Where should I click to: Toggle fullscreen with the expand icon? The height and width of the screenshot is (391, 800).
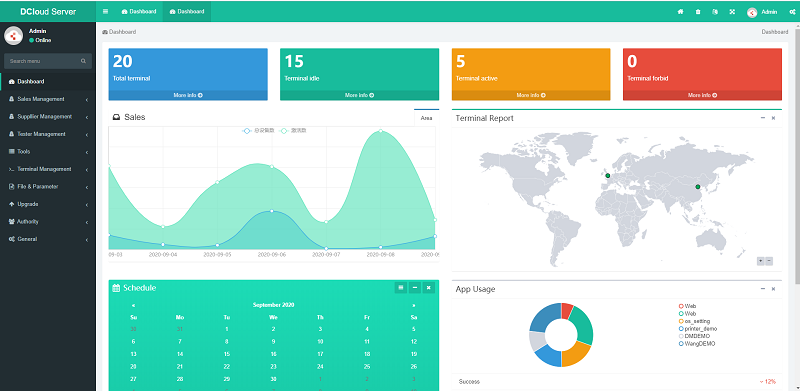click(x=732, y=12)
